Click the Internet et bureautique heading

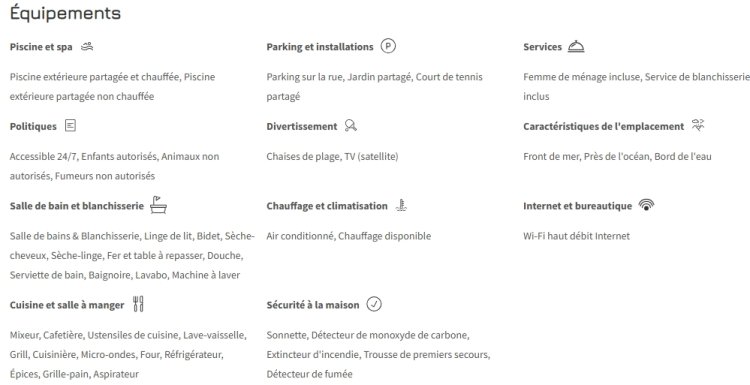577,206
